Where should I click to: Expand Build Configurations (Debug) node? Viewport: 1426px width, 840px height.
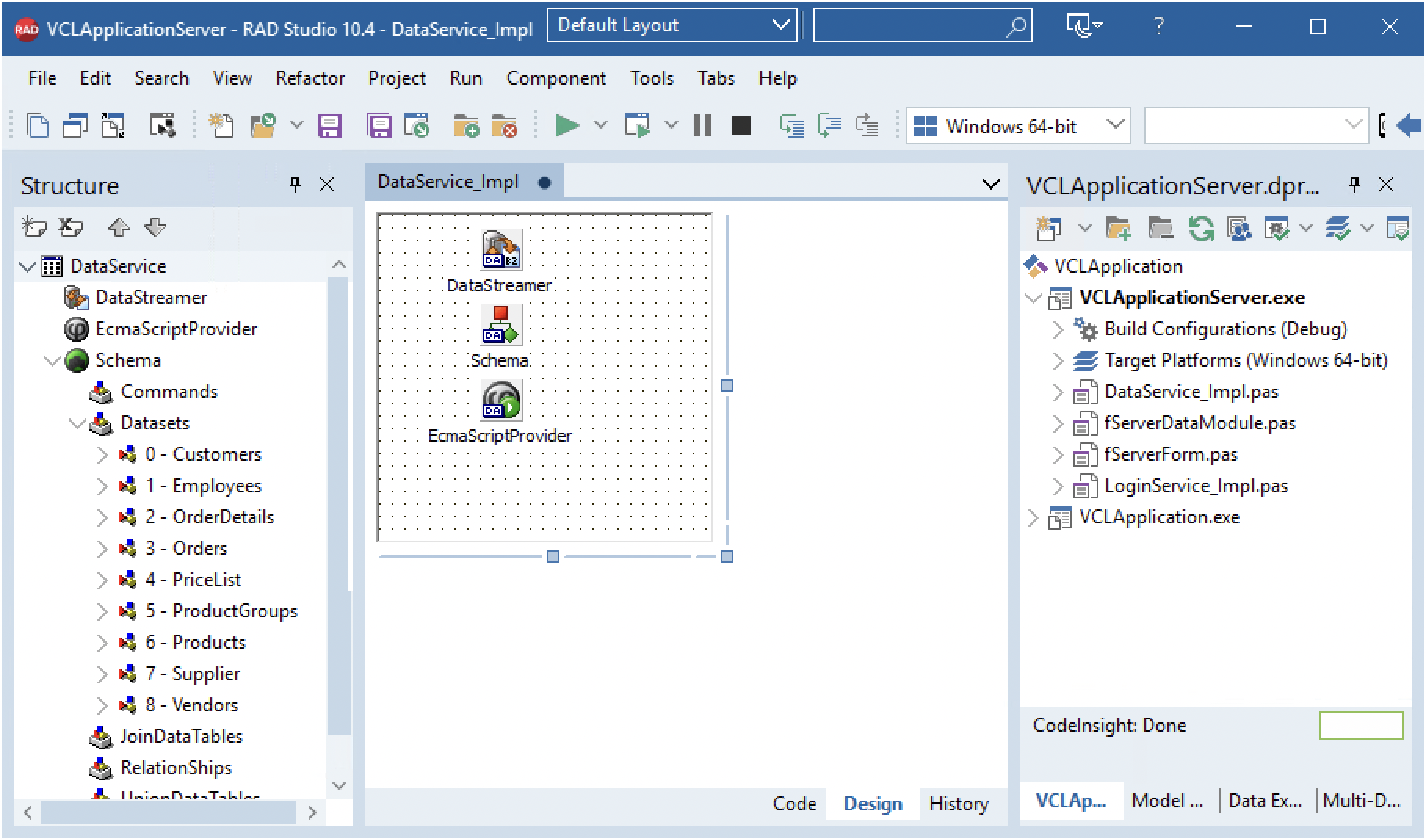1058,329
